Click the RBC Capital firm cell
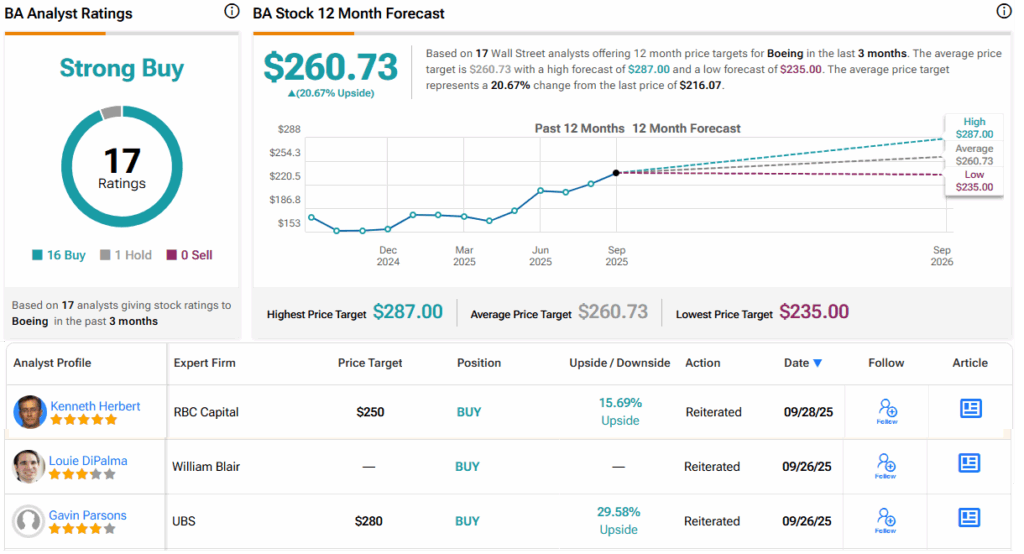The image size is (1024, 554). click(206, 412)
